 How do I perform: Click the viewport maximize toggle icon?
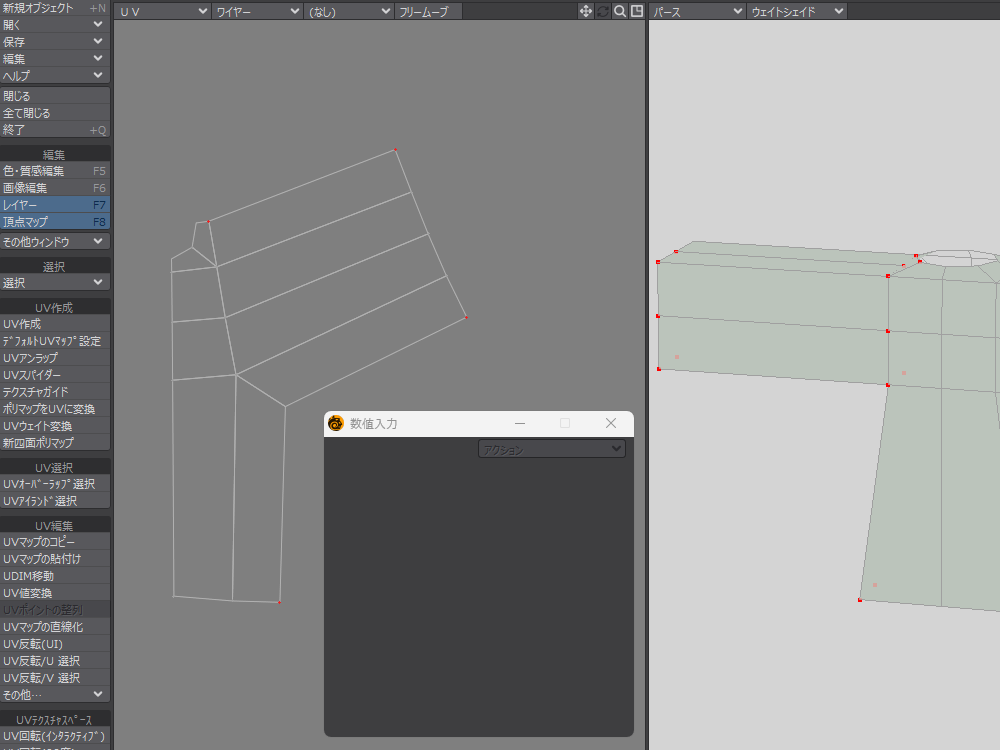coord(636,11)
